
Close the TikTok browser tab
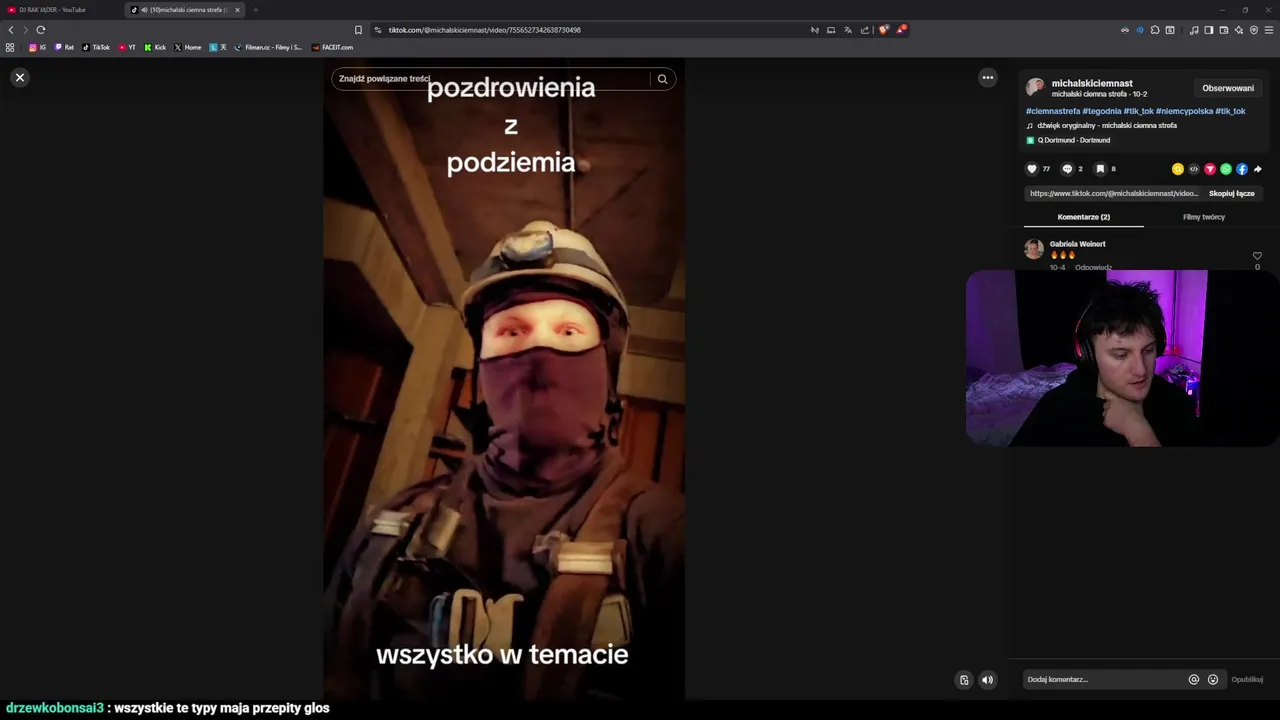(x=237, y=10)
